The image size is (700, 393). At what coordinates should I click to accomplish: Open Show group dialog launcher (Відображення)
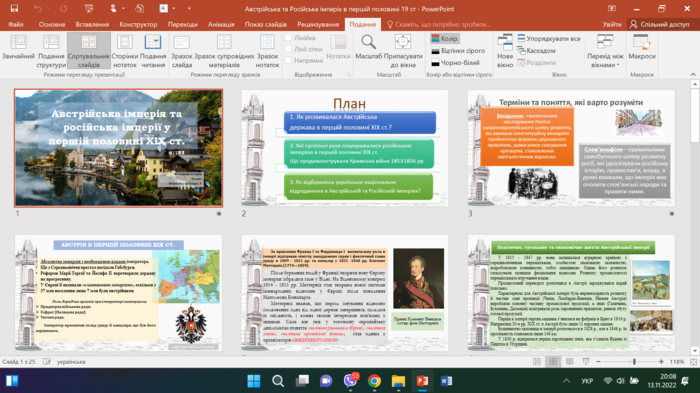click(349, 75)
